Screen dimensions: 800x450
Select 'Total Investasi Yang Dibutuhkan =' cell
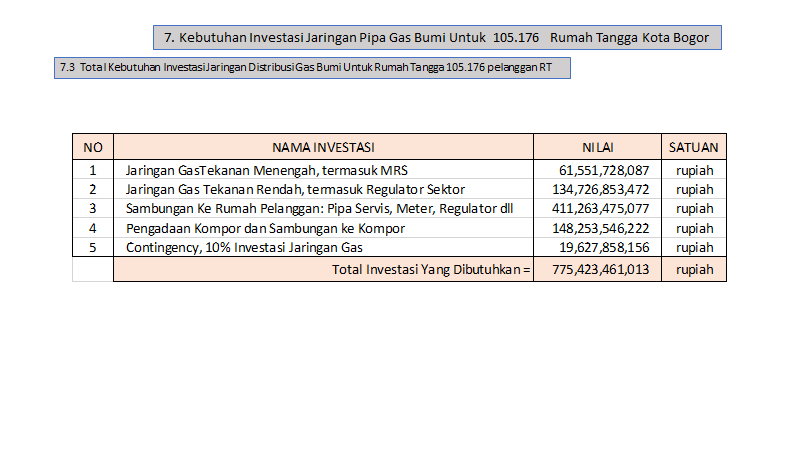[x=323, y=269]
